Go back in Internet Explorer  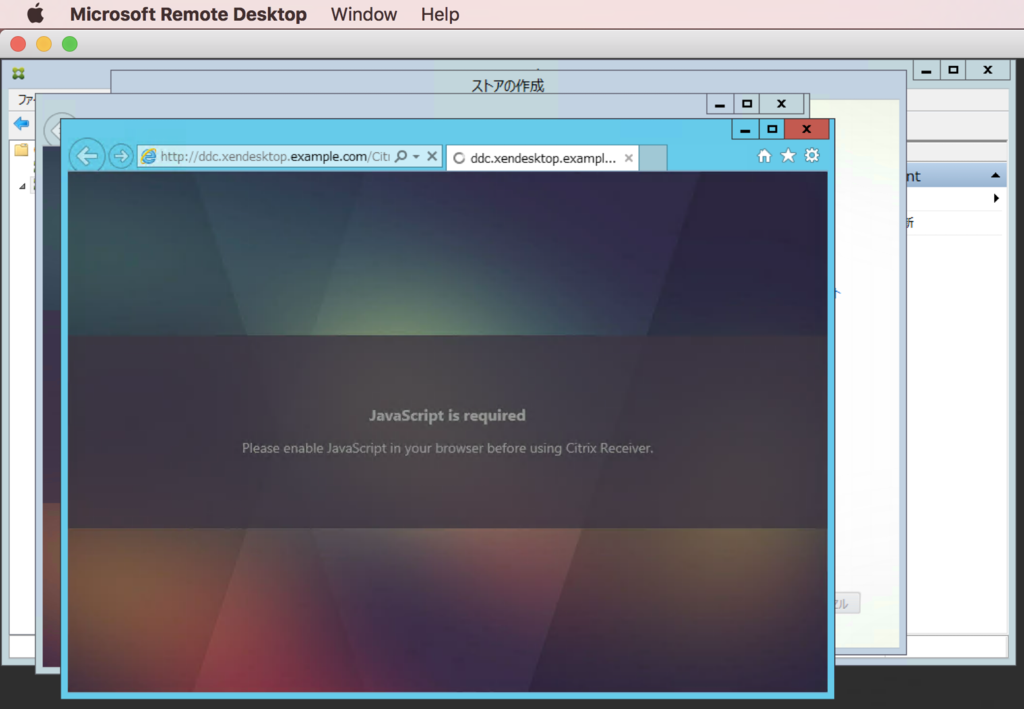[87, 156]
